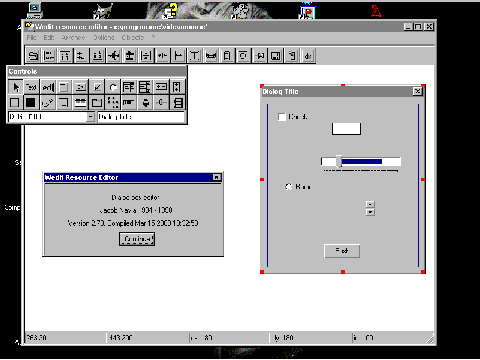Open the Options menu

tap(104, 37)
